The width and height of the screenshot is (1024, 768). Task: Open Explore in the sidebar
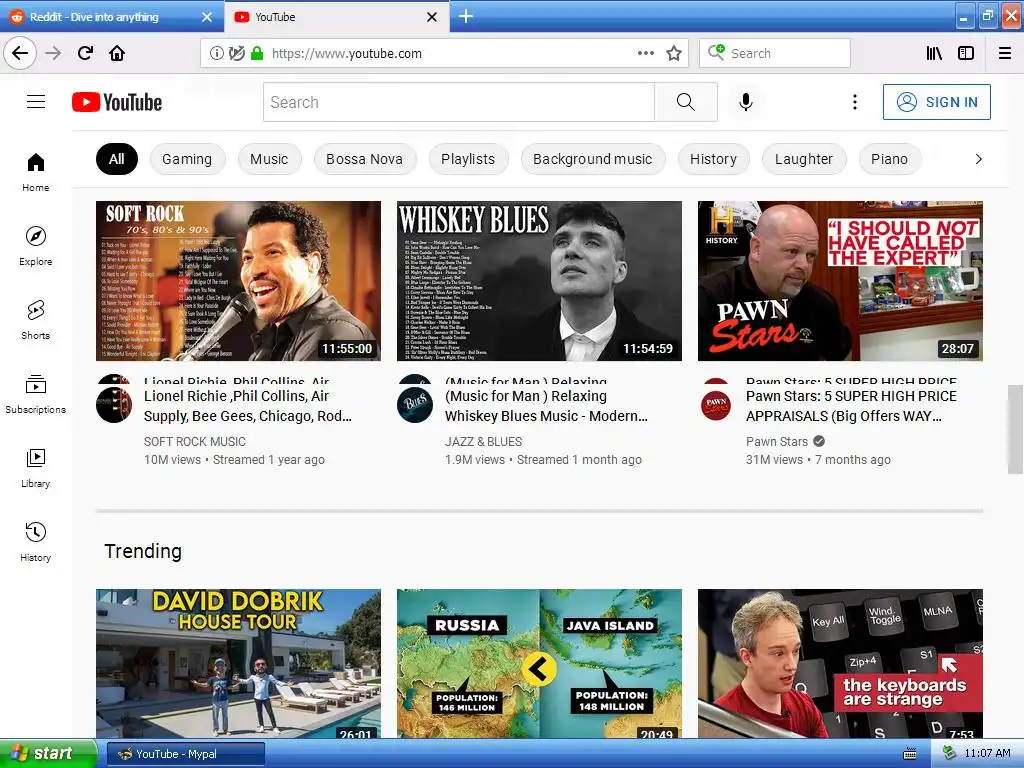pyautogui.click(x=36, y=246)
